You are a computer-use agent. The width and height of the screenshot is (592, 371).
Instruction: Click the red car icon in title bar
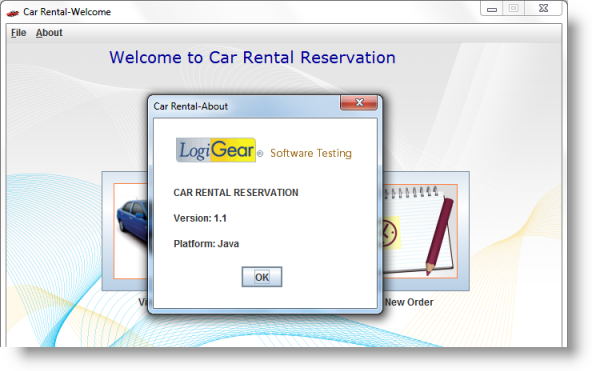[x=13, y=13]
